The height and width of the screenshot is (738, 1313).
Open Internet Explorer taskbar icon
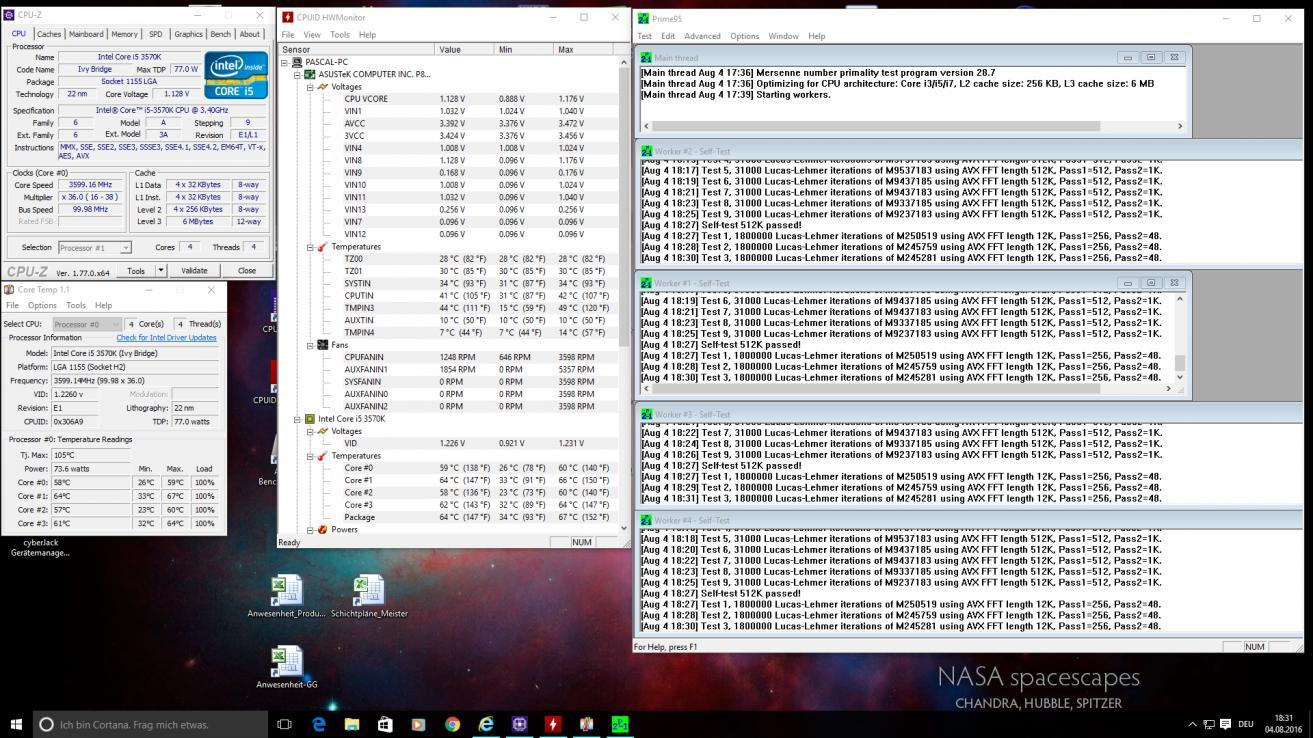coord(486,724)
